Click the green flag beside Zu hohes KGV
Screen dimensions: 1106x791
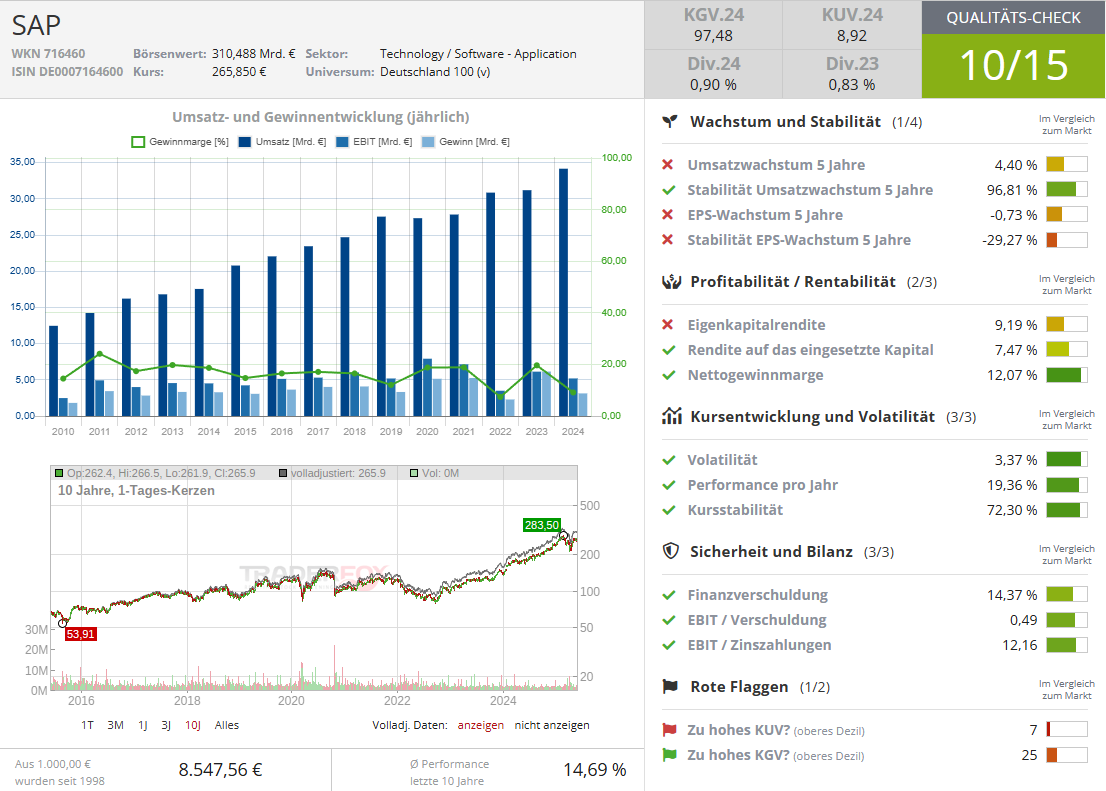(669, 755)
